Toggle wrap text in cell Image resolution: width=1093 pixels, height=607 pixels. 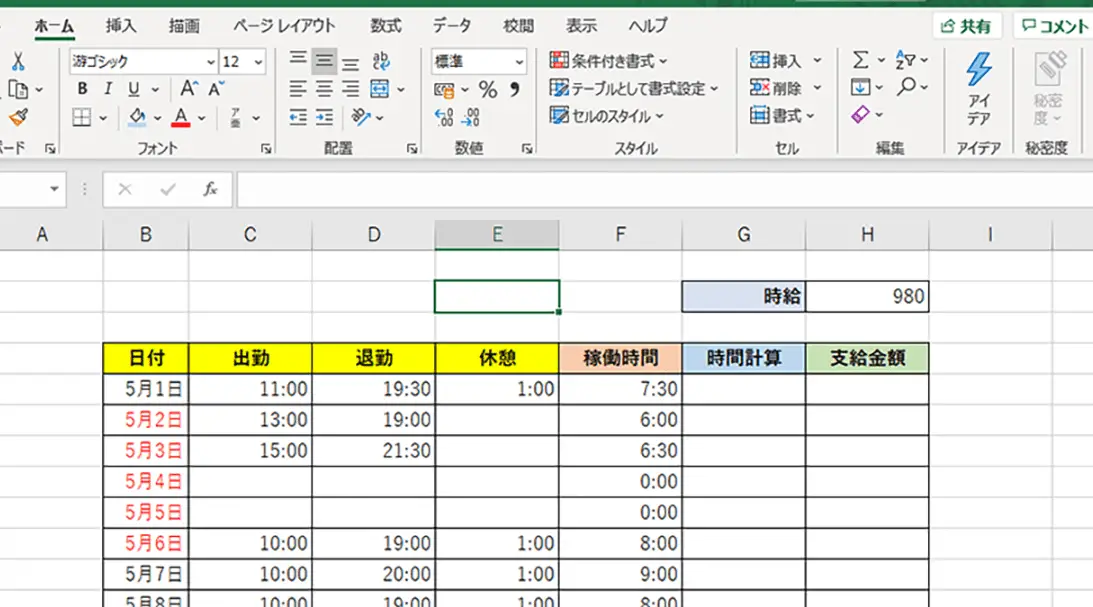click(x=380, y=62)
